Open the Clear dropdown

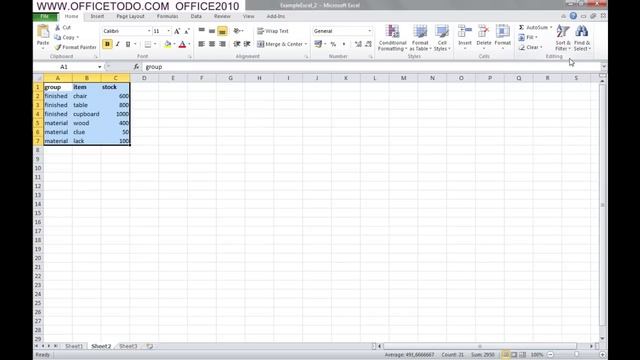tap(531, 47)
